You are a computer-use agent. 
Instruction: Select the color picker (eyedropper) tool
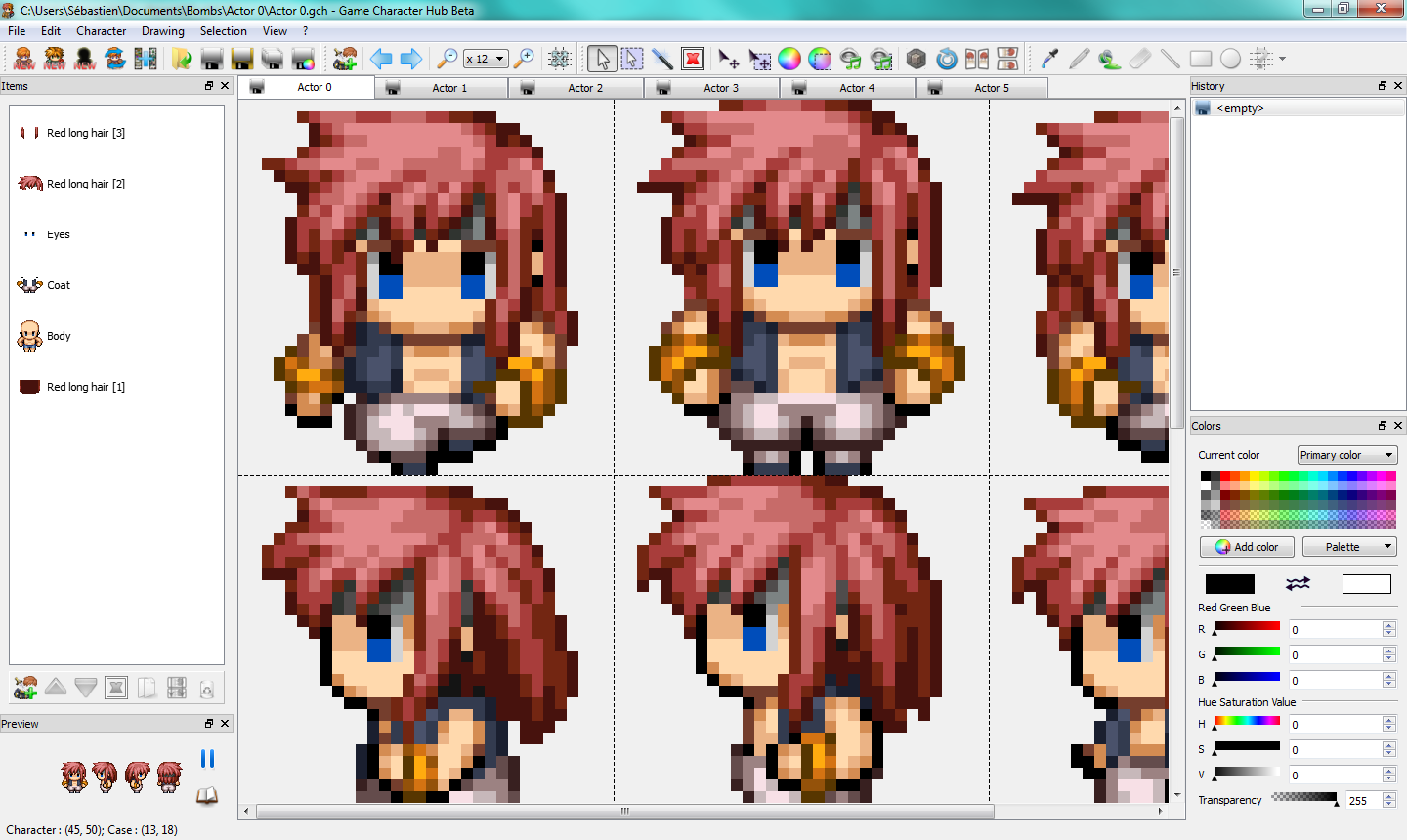click(1048, 59)
